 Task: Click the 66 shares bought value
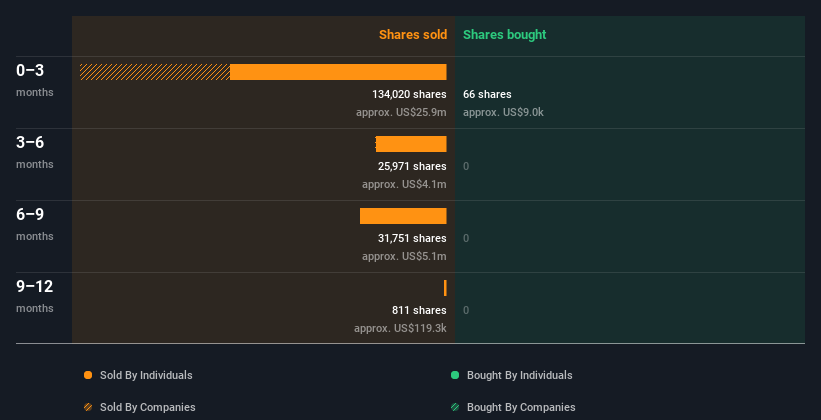487,94
